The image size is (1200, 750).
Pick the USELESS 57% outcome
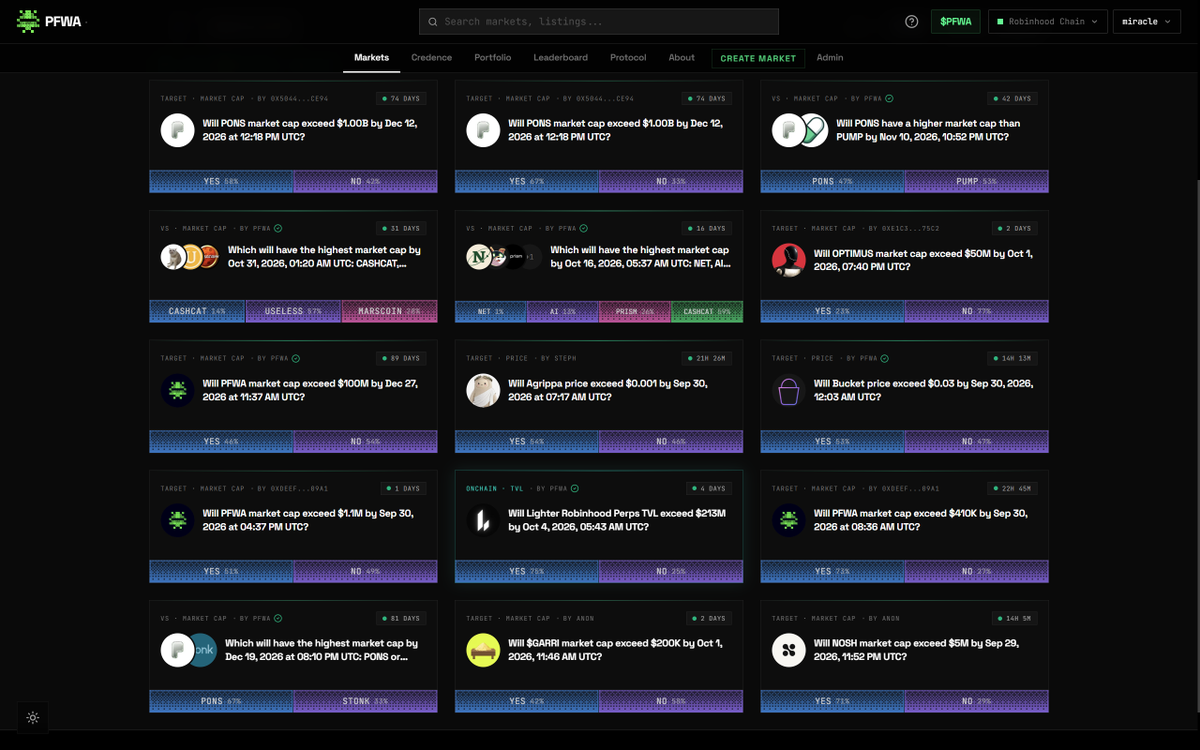coord(293,311)
